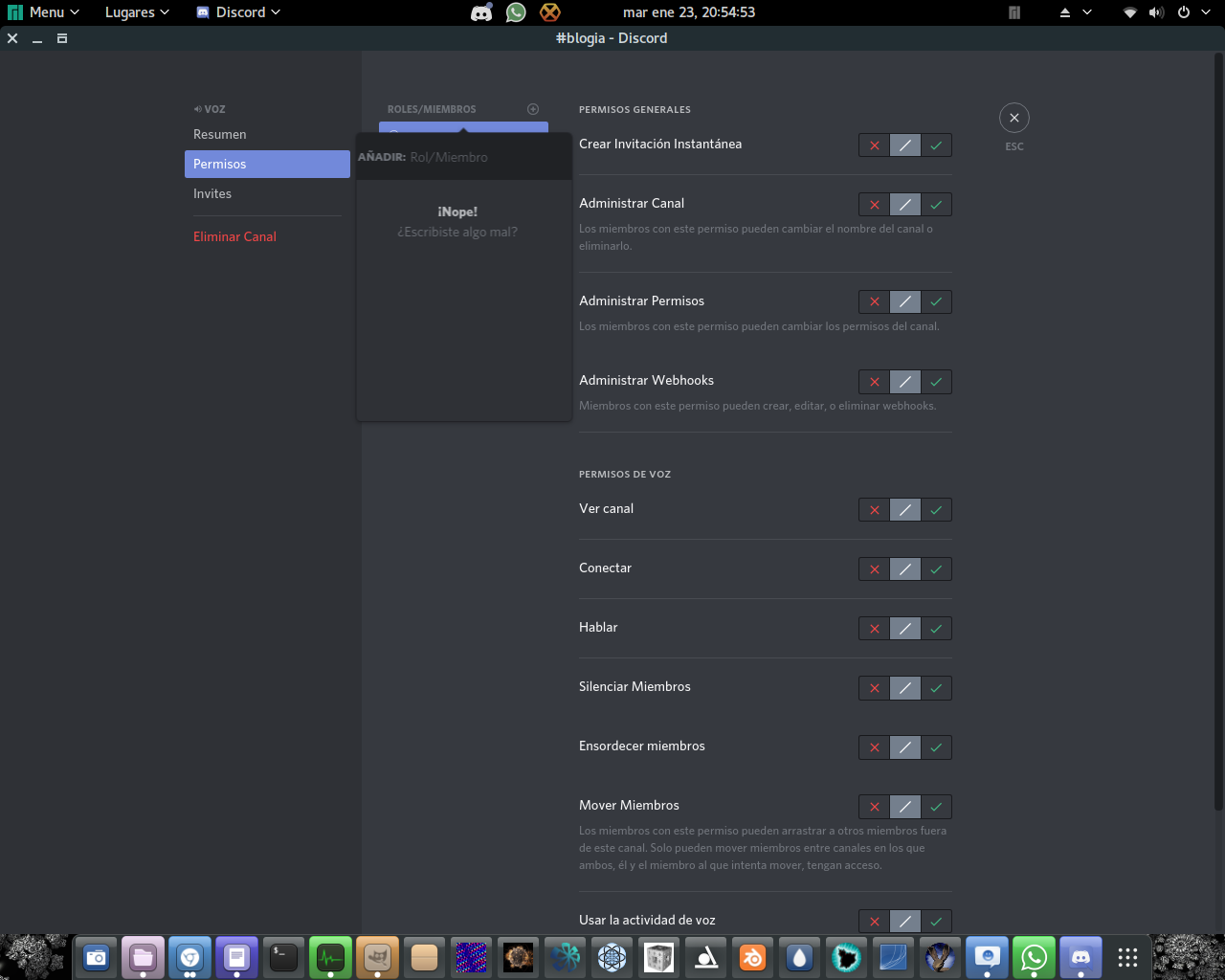Allow Administrar Webhooks permission
The image size is (1225, 980).
pyautogui.click(x=936, y=382)
